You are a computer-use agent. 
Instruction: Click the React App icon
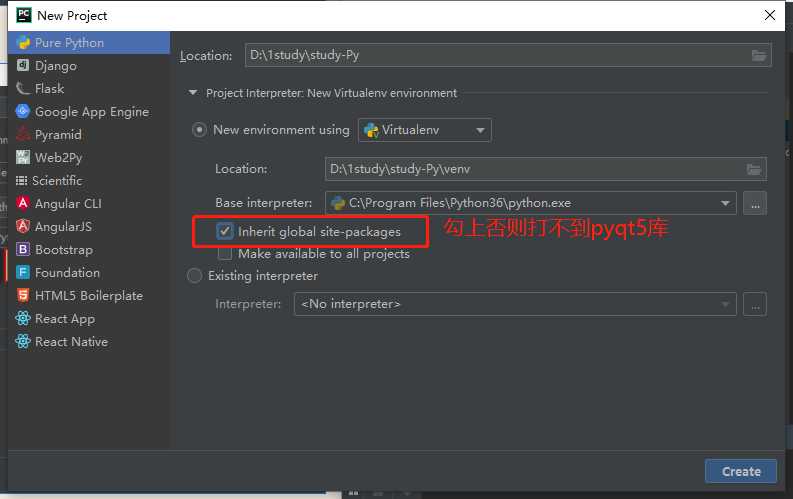pos(23,319)
